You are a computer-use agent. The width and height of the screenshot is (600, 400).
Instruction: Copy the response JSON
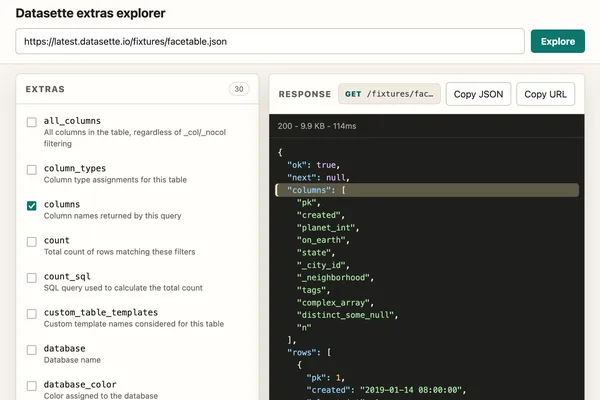pos(478,94)
